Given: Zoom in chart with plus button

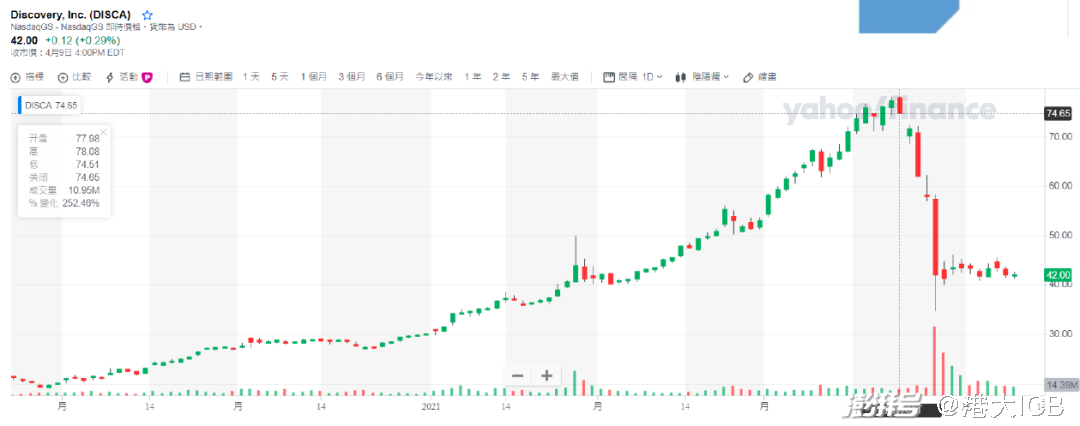Looking at the screenshot, I should pyautogui.click(x=546, y=376).
